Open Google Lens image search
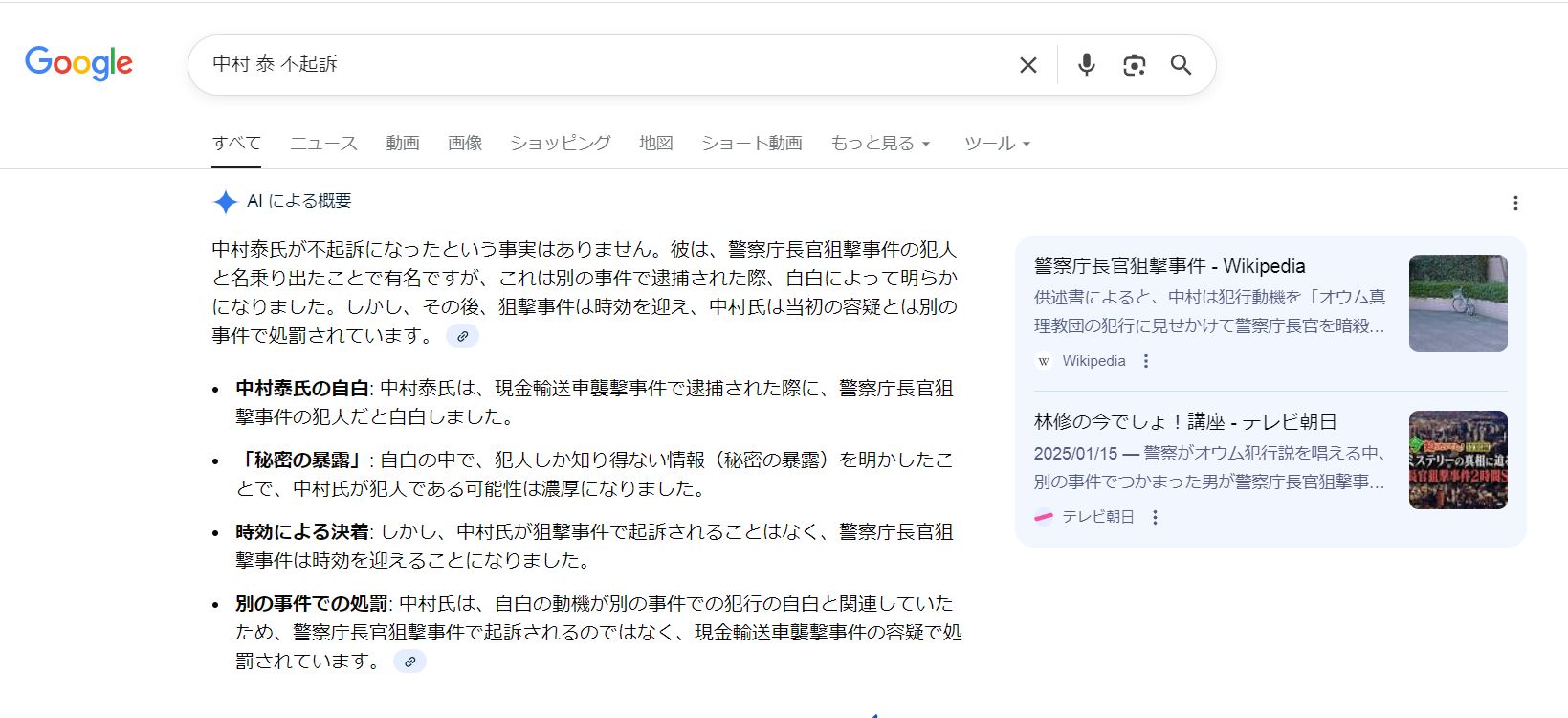 (x=1134, y=65)
